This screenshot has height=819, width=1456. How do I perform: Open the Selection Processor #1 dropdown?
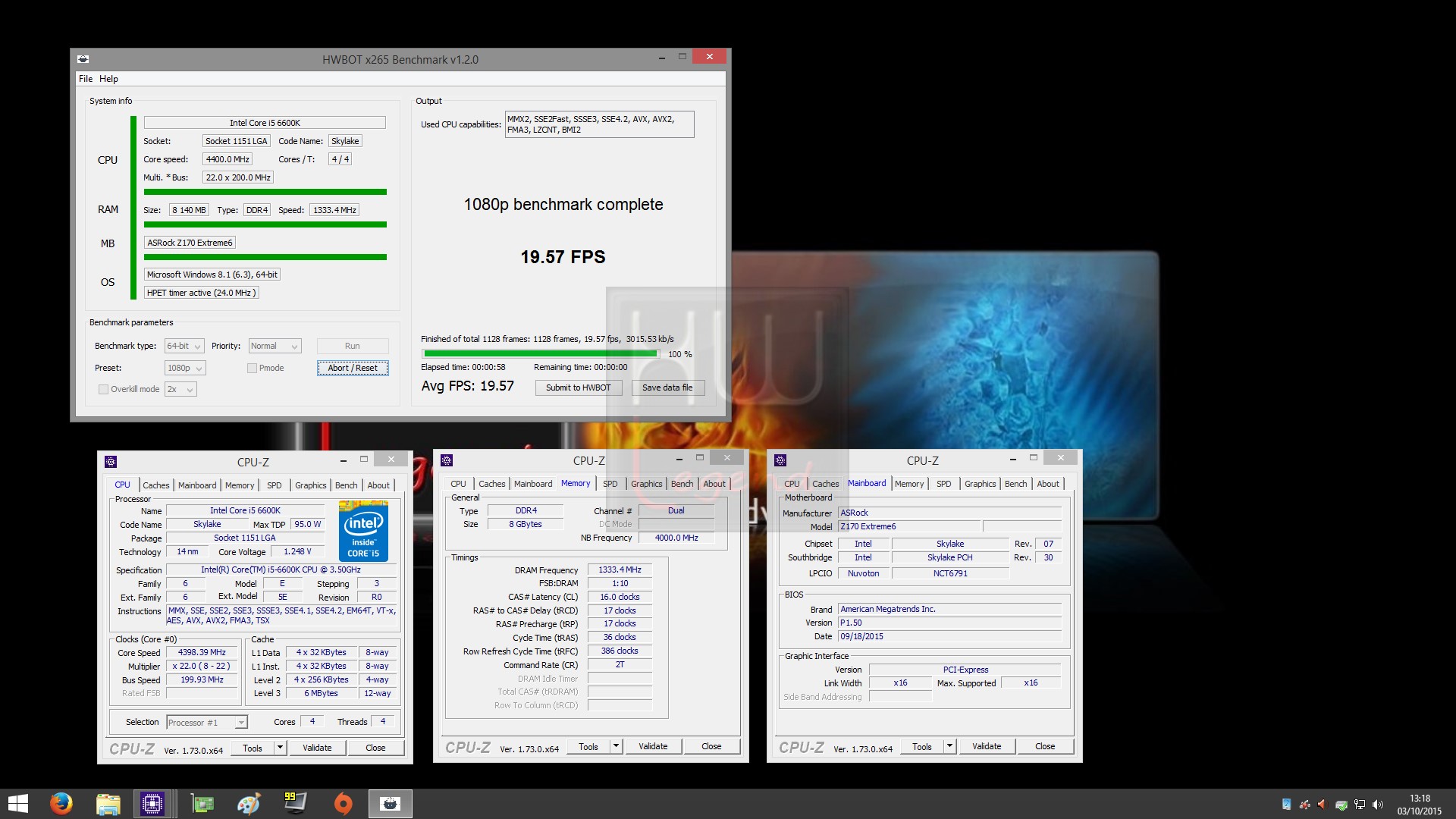[207, 722]
